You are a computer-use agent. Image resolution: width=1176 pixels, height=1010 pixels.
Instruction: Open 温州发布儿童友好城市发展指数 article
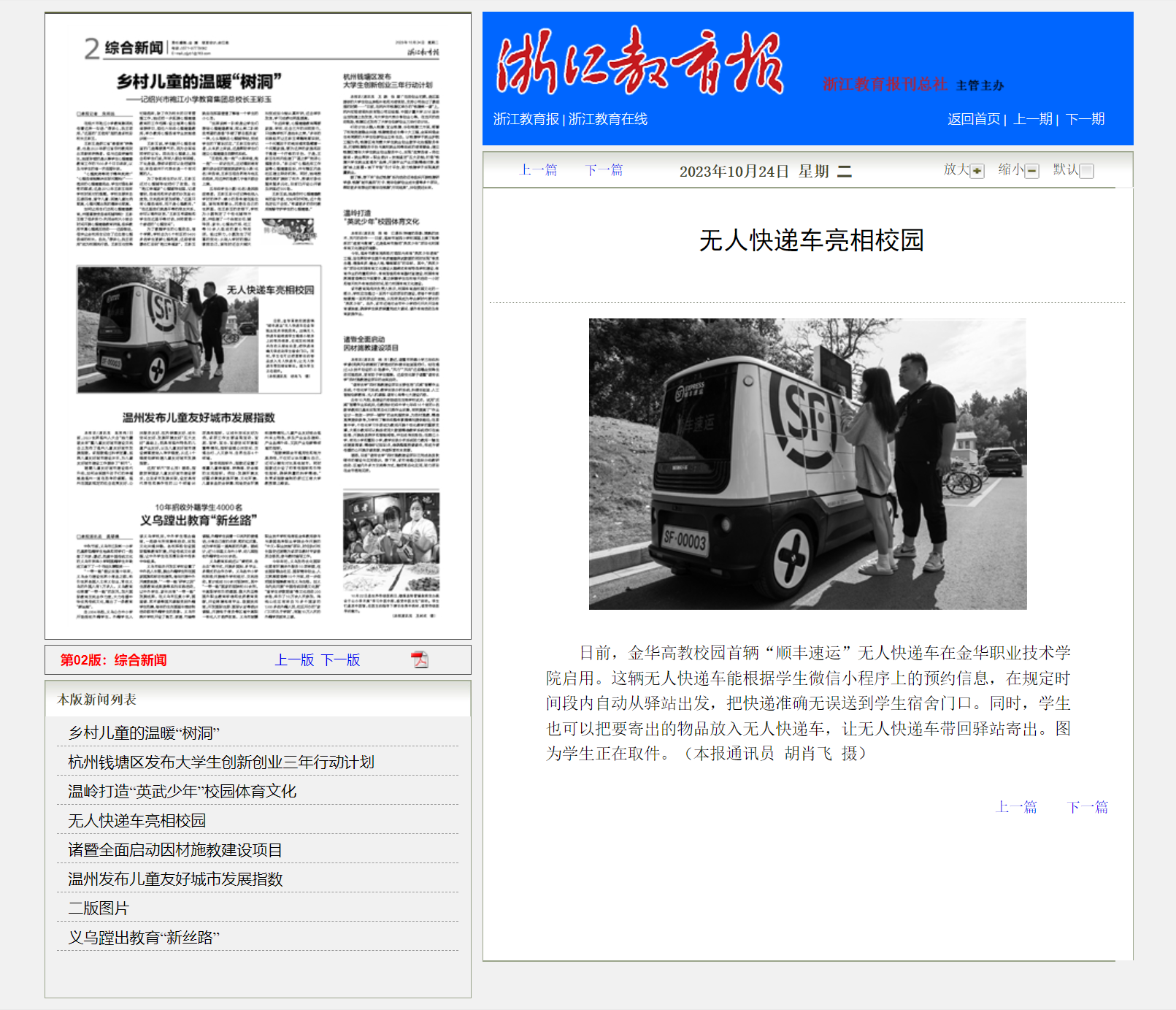coord(175,879)
